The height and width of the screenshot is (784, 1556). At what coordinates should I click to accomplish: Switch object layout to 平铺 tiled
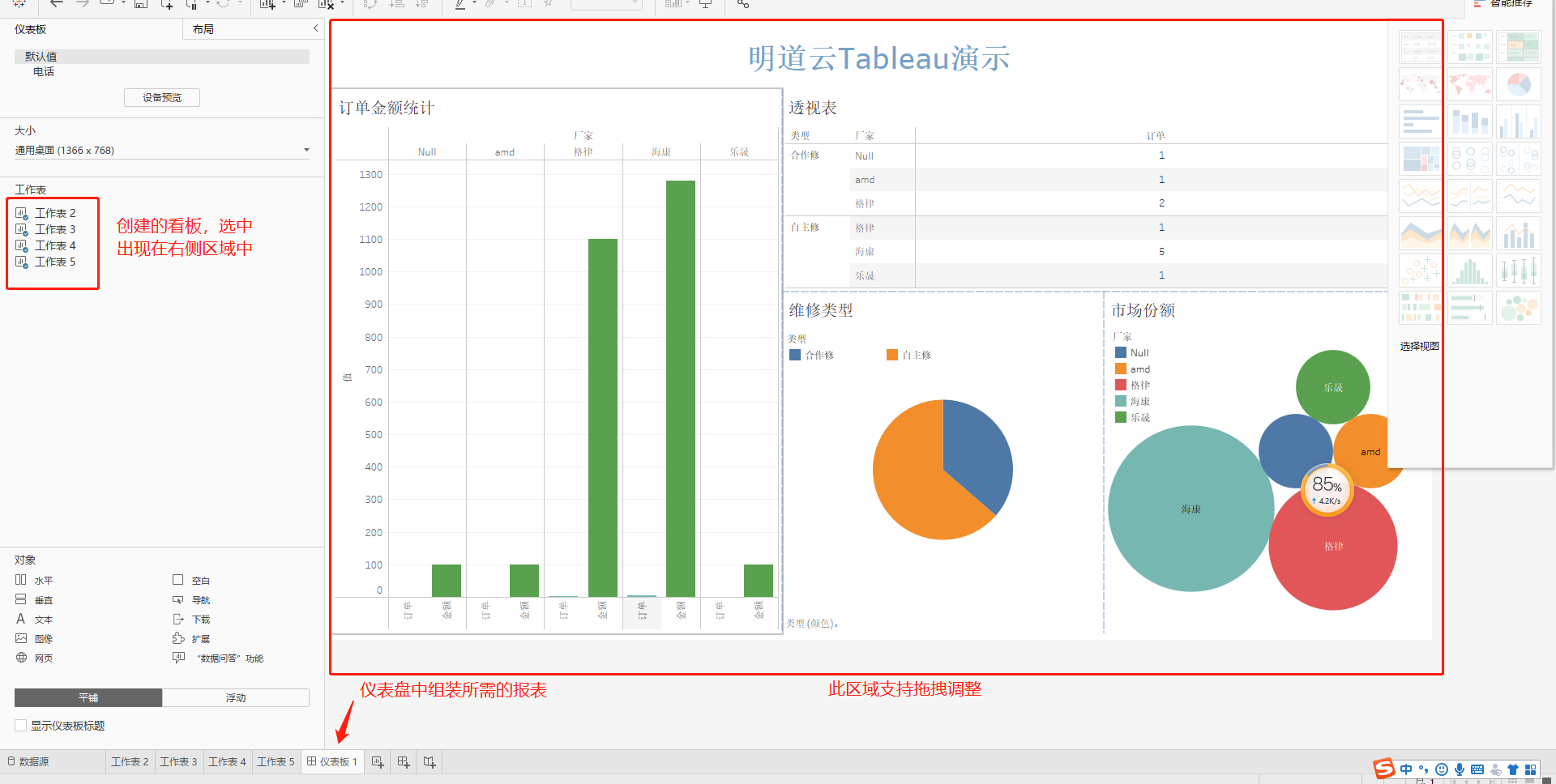pyautogui.click(x=88, y=698)
